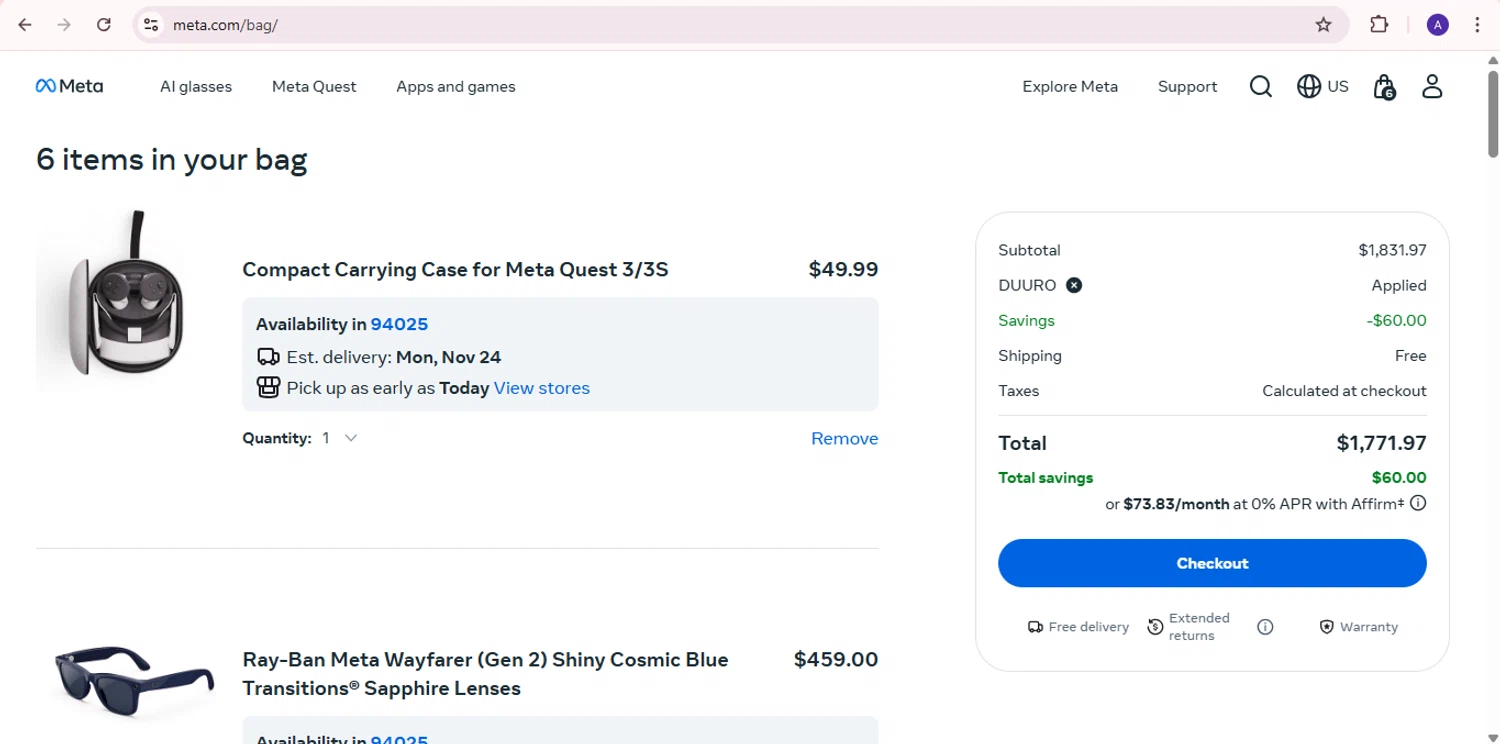Bookmark this page with the star icon
This screenshot has height=744, width=1500.
1323,25
